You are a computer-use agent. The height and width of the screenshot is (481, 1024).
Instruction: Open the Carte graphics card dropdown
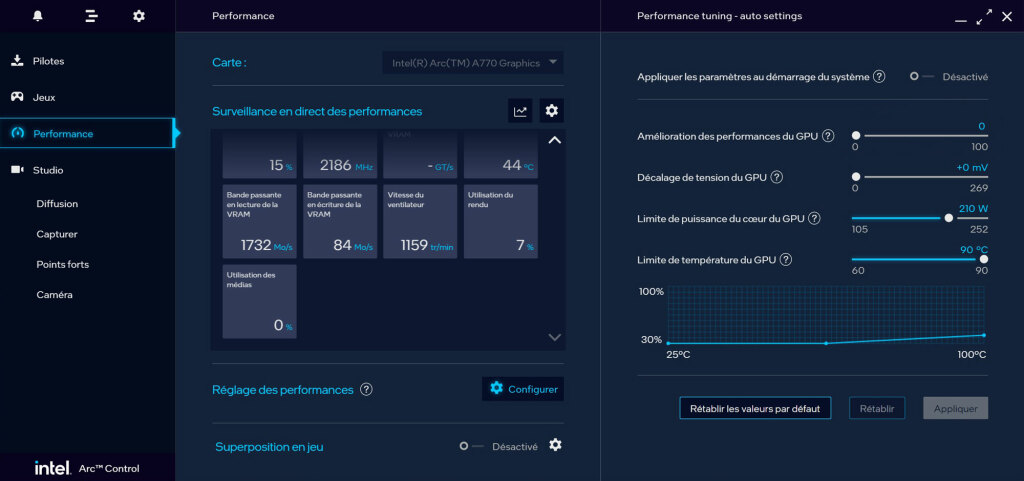tap(473, 63)
